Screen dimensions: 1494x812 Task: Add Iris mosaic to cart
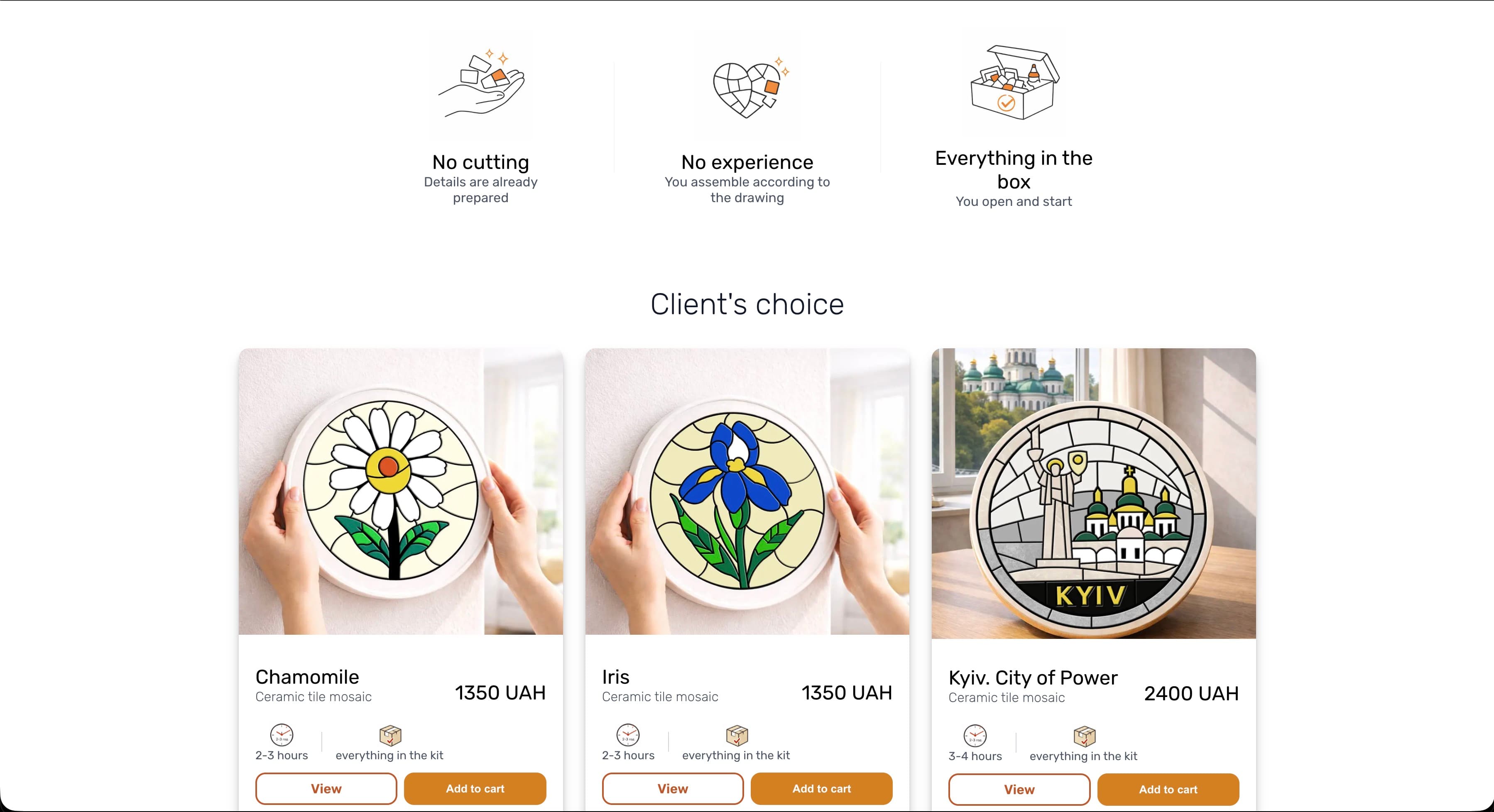tap(822, 789)
